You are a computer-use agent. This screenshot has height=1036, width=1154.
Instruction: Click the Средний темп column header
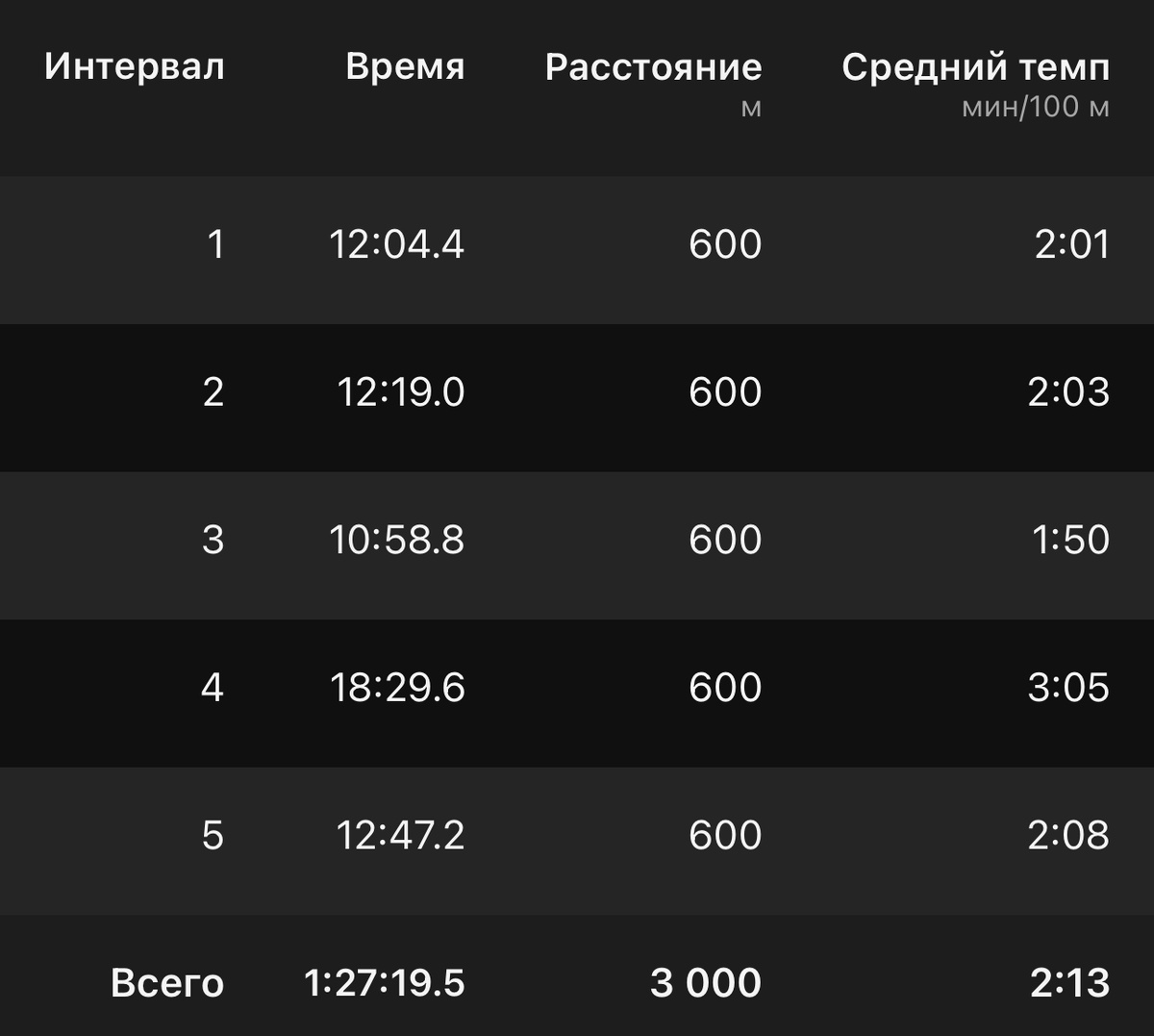click(x=974, y=67)
